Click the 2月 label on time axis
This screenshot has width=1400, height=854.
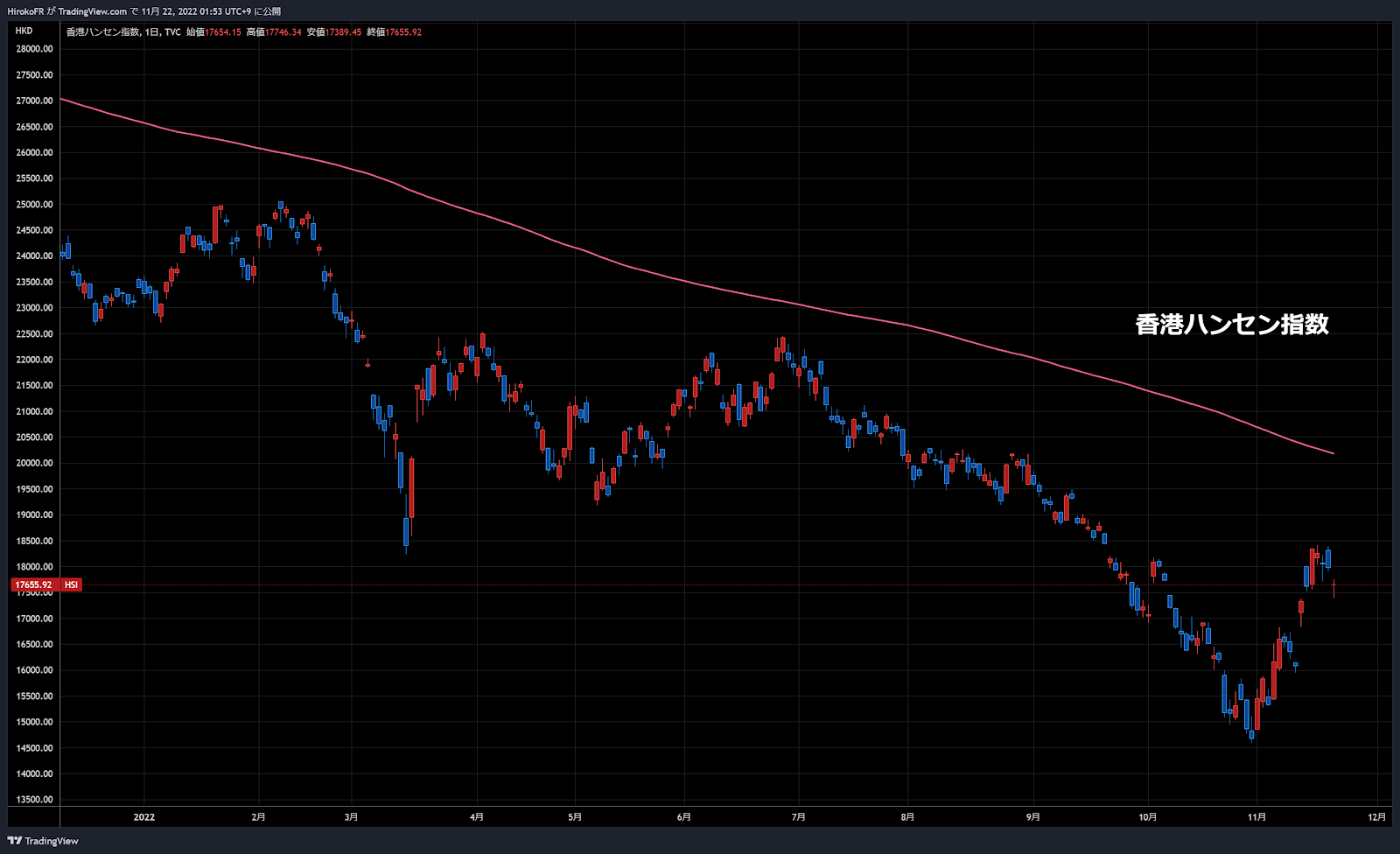tap(258, 817)
